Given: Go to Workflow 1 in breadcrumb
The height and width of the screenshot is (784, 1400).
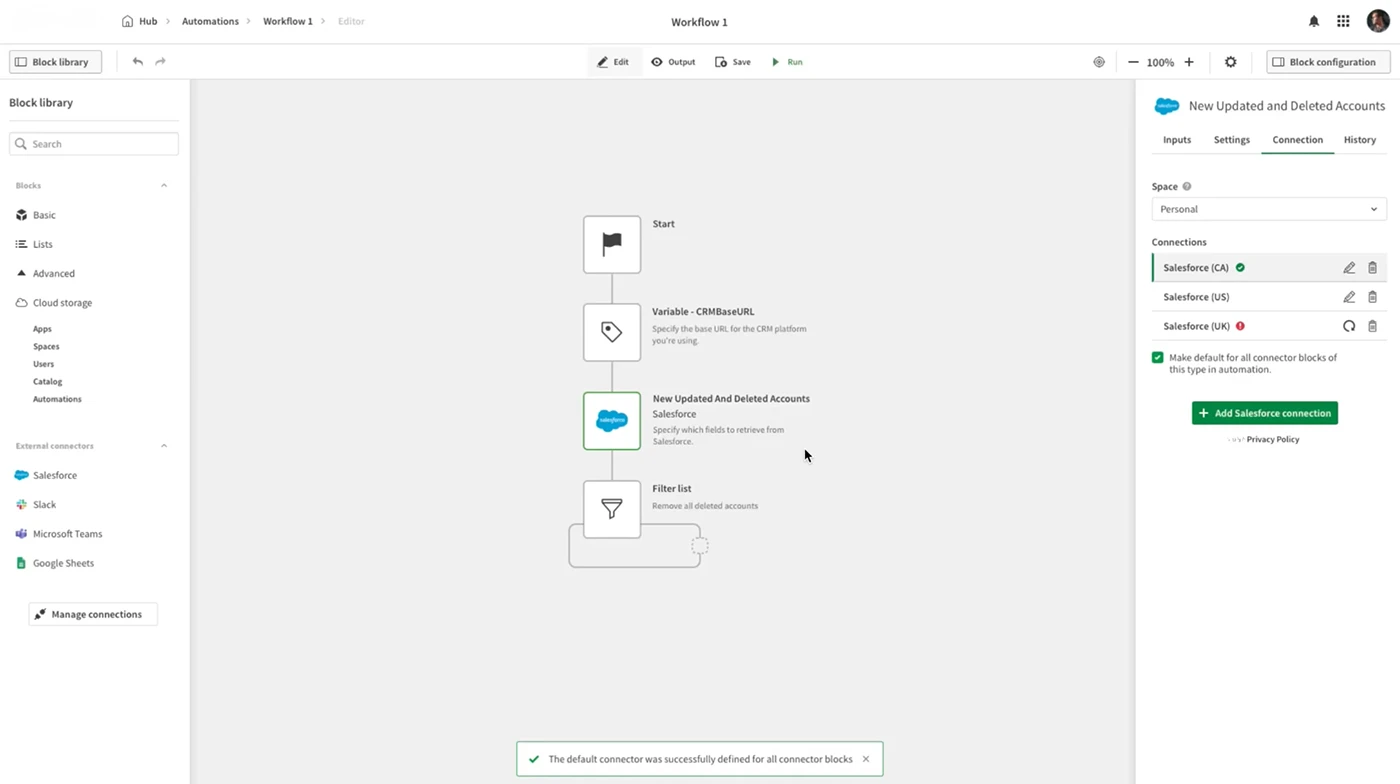Looking at the screenshot, I should (x=288, y=21).
